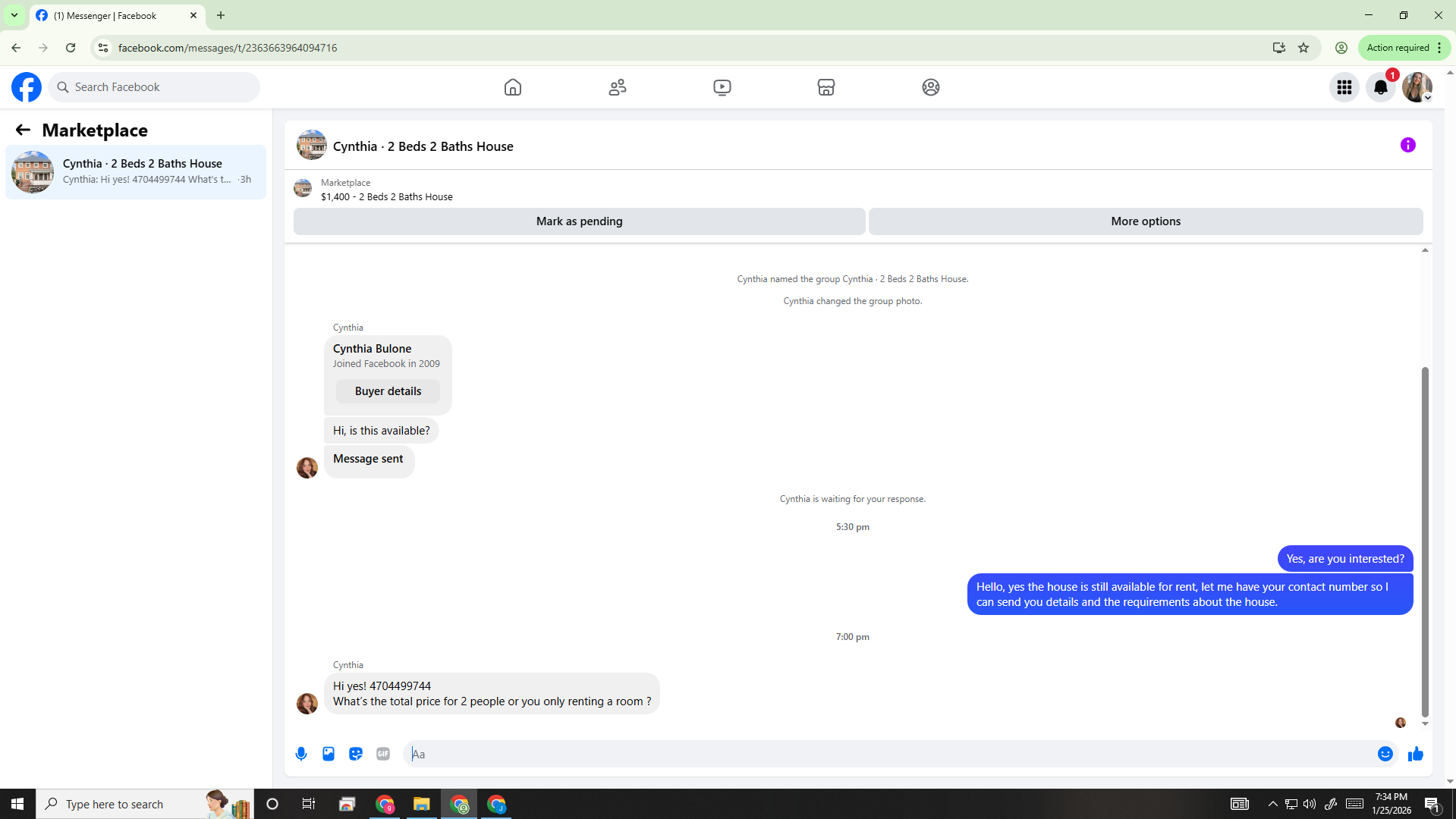Open the Windows notification center
Screen dimensions: 1456x819
tap(1432, 804)
